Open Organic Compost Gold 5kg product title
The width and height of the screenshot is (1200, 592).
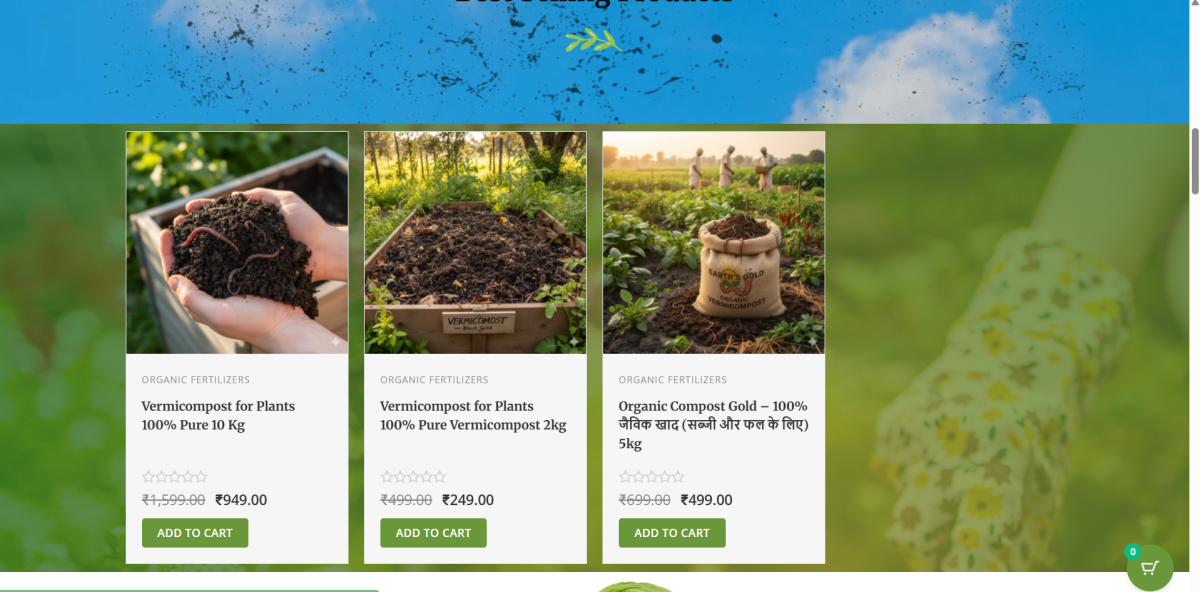point(713,425)
